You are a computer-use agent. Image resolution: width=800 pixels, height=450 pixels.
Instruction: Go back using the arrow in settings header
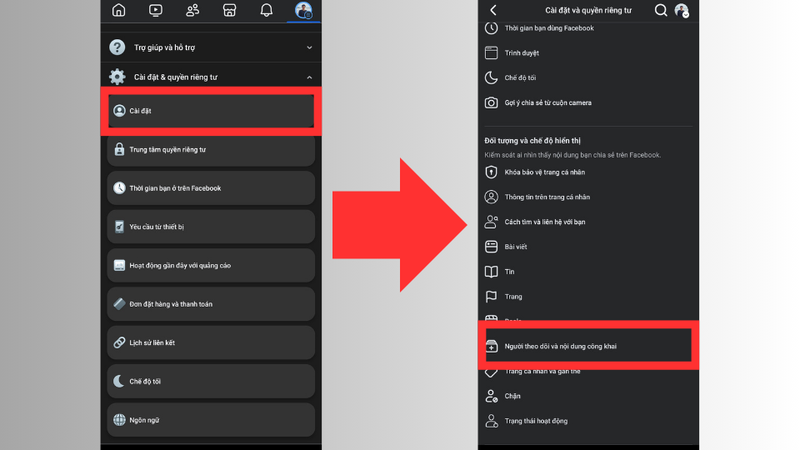tap(493, 10)
